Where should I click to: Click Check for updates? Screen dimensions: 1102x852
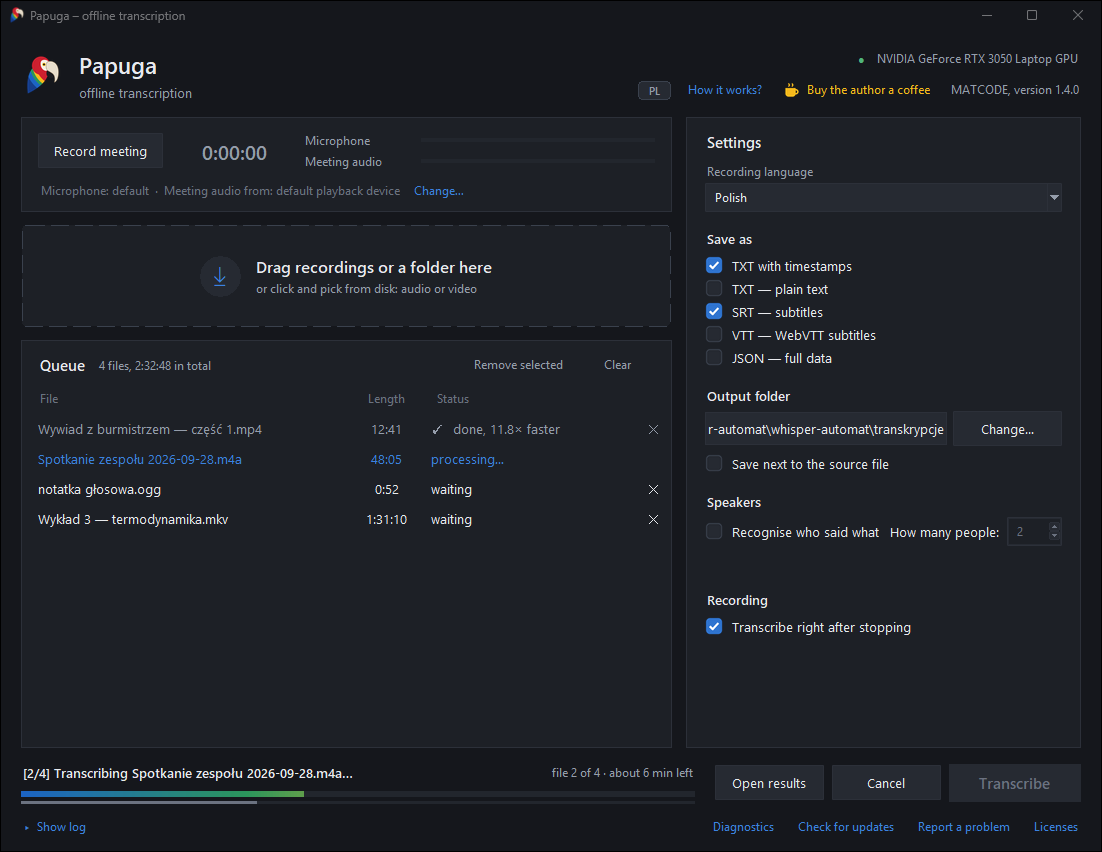845,827
